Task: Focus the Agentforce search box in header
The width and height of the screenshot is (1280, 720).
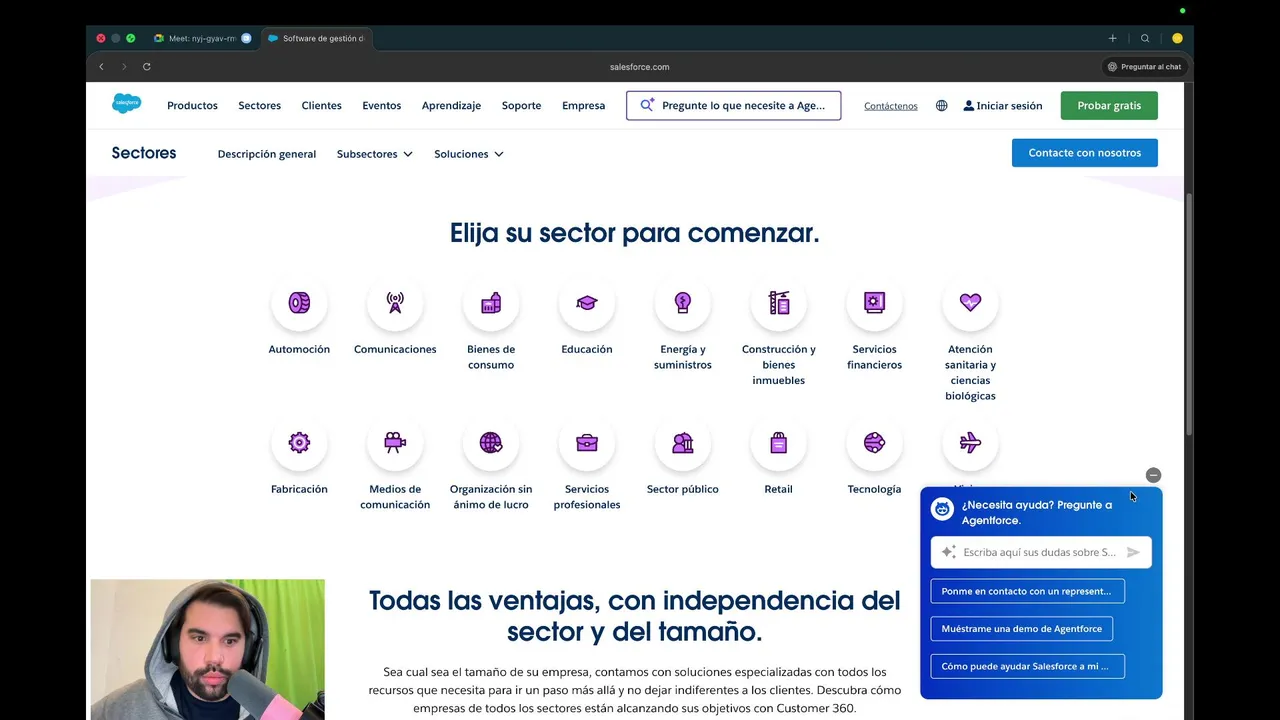Action: point(733,105)
